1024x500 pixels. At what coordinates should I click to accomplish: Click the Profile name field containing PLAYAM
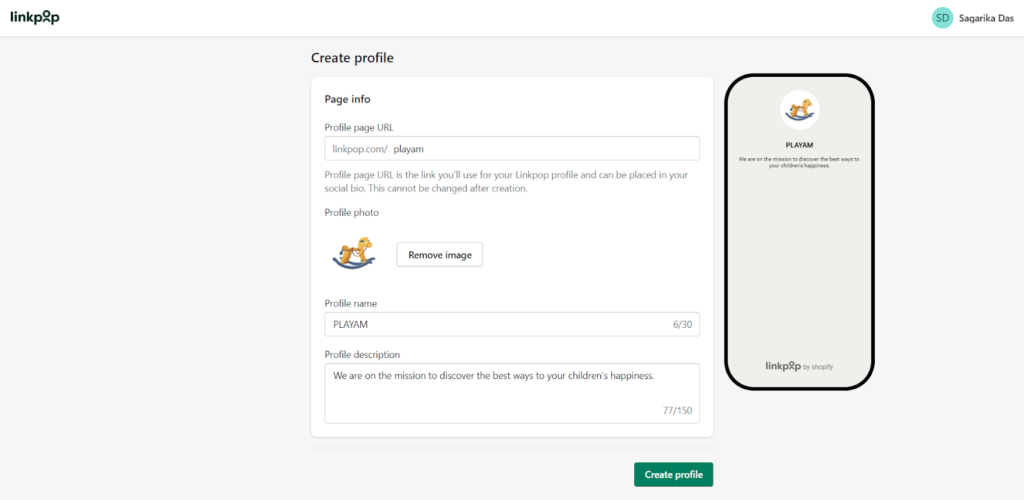tap(512, 324)
